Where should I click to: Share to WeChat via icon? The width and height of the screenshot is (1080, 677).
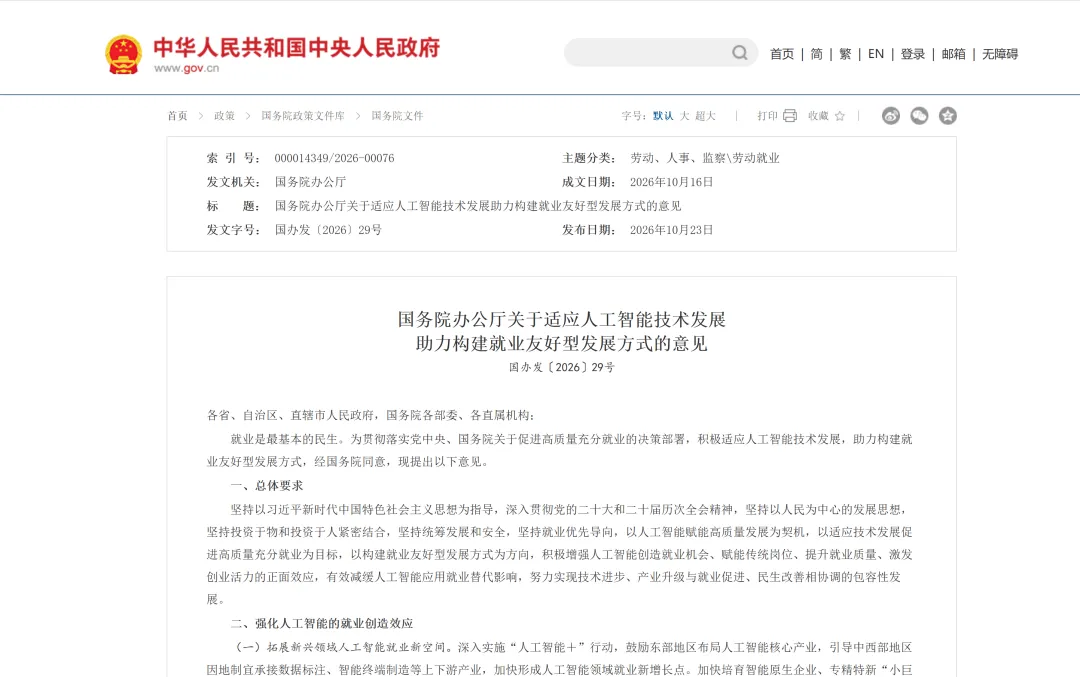(919, 116)
